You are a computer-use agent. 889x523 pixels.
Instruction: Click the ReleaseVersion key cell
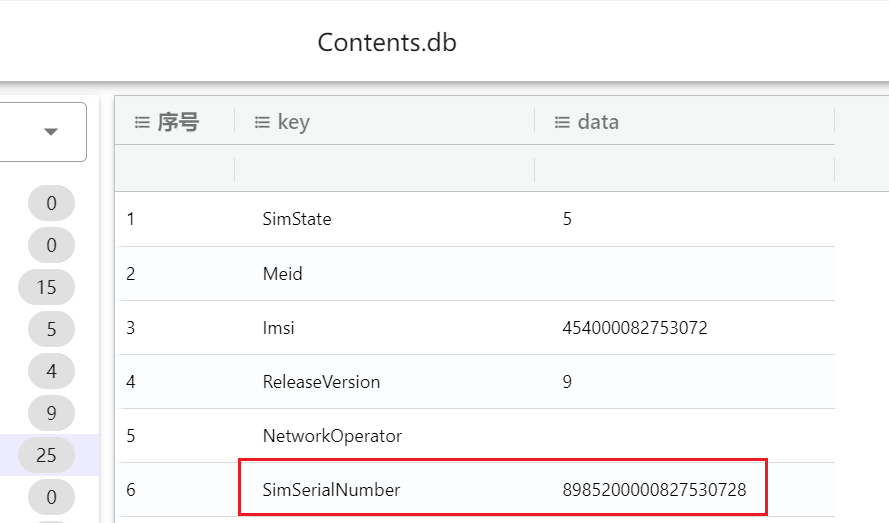(321, 382)
